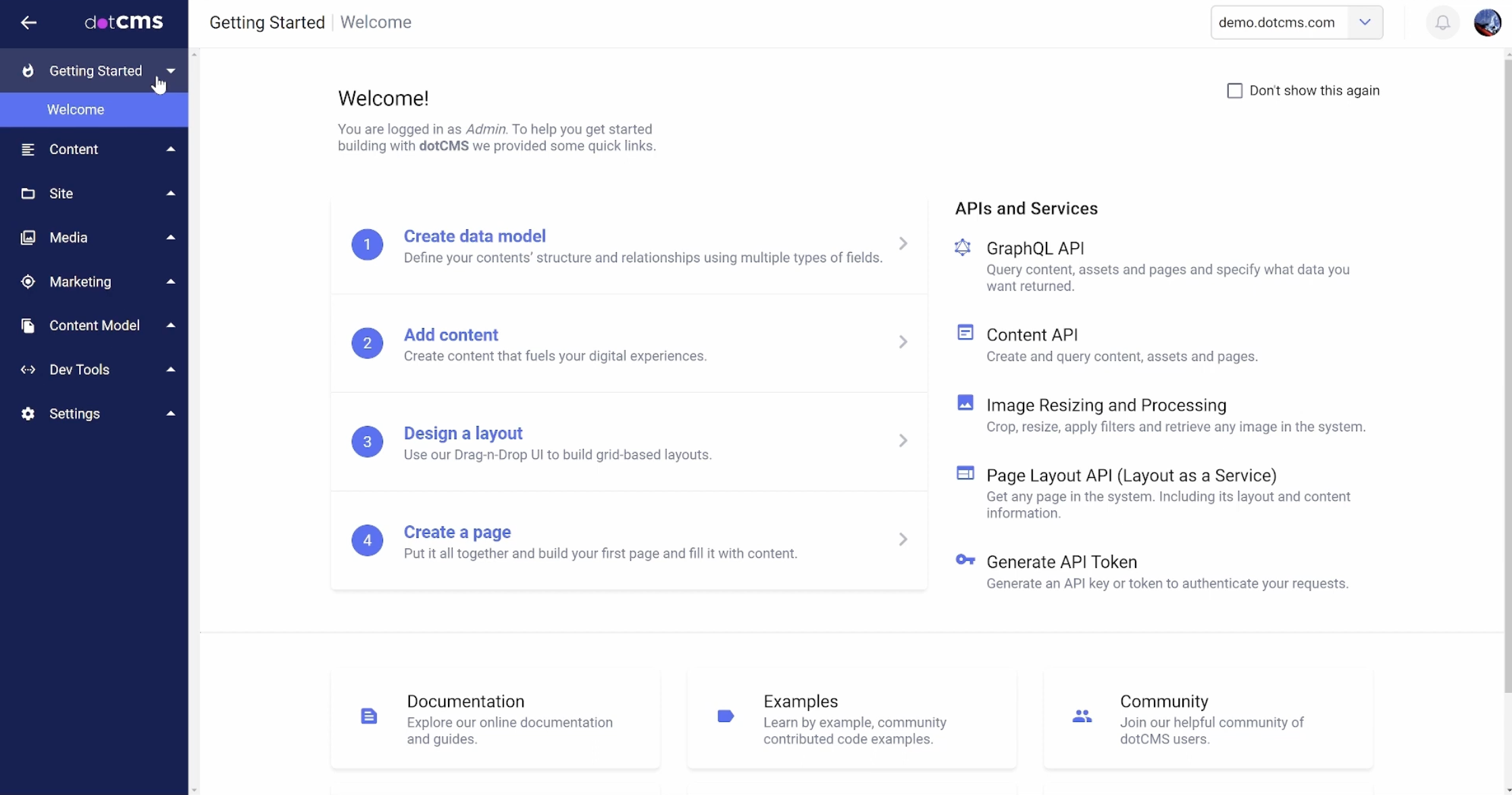
Task: Expand the Dev Tools menu arrow
Action: pyautogui.click(x=171, y=369)
